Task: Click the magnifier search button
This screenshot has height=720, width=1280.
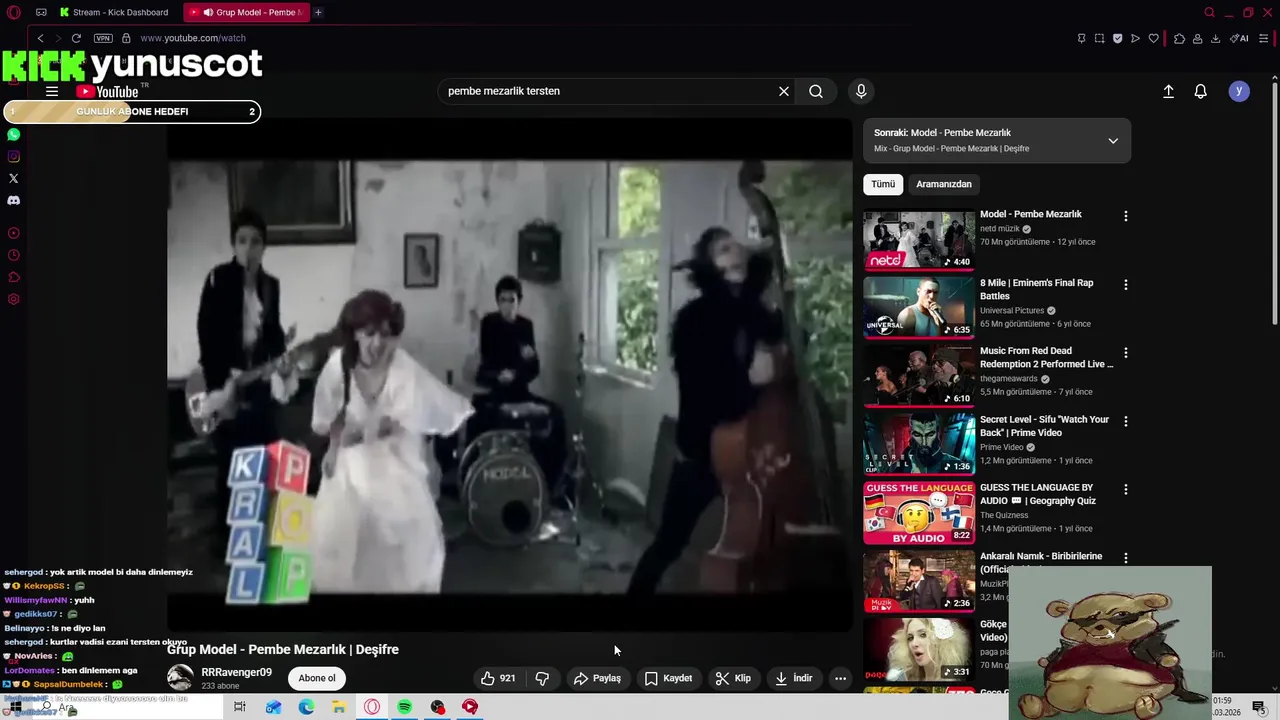Action: [x=816, y=91]
